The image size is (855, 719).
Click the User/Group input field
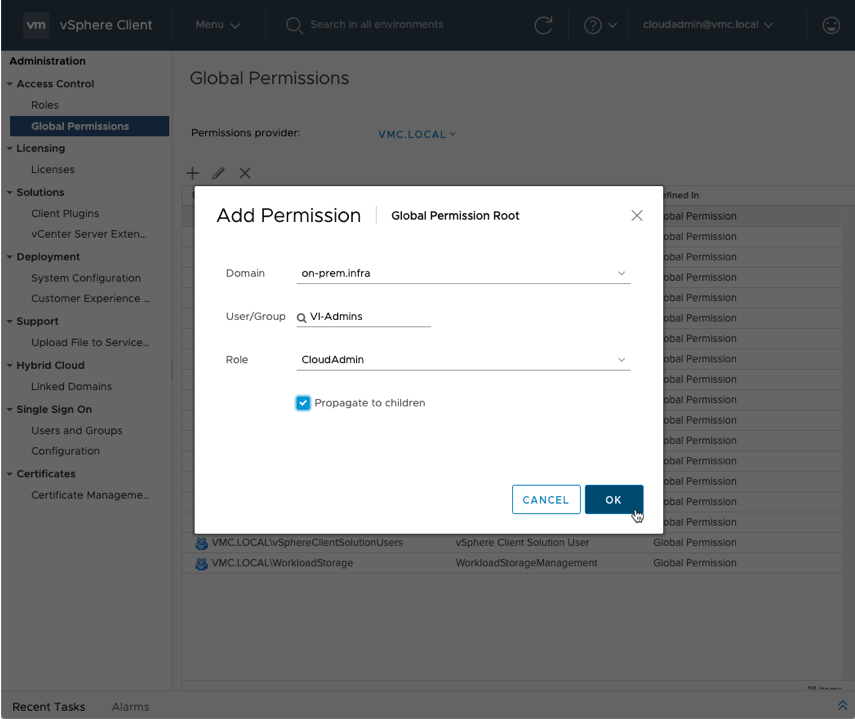370,317
